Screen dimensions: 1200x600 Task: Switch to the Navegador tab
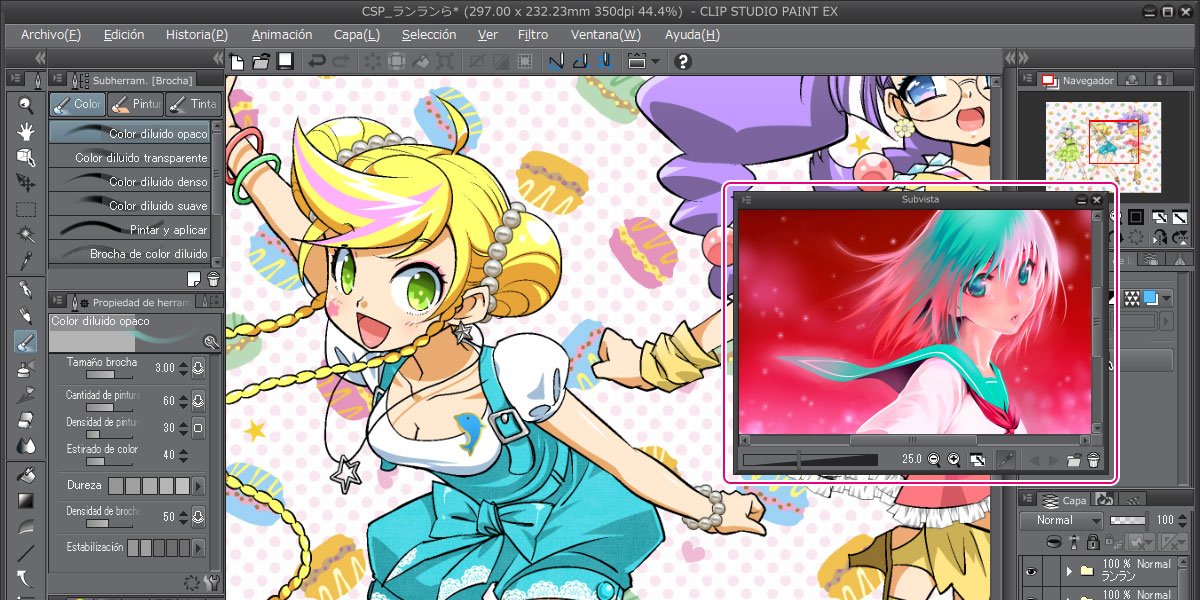(x=1078, y=80)
